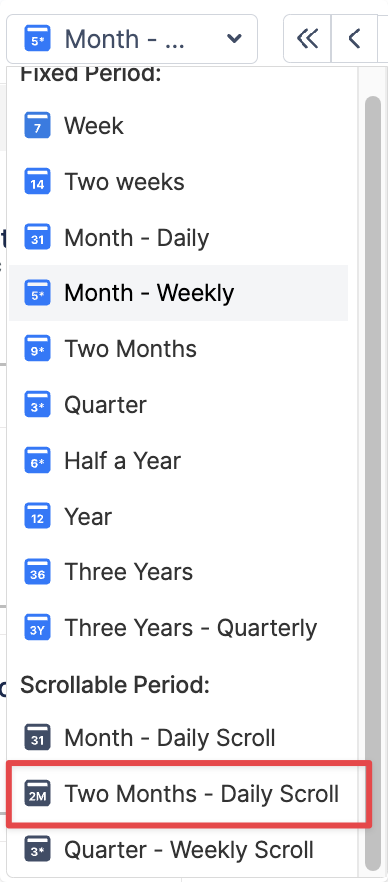Click the Year 12 calendar icon
The image size is (388, 882).
point(38,516)
